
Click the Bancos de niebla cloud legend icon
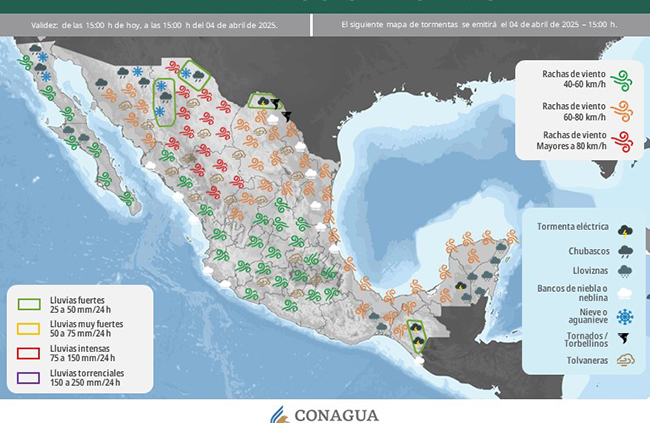625,293
